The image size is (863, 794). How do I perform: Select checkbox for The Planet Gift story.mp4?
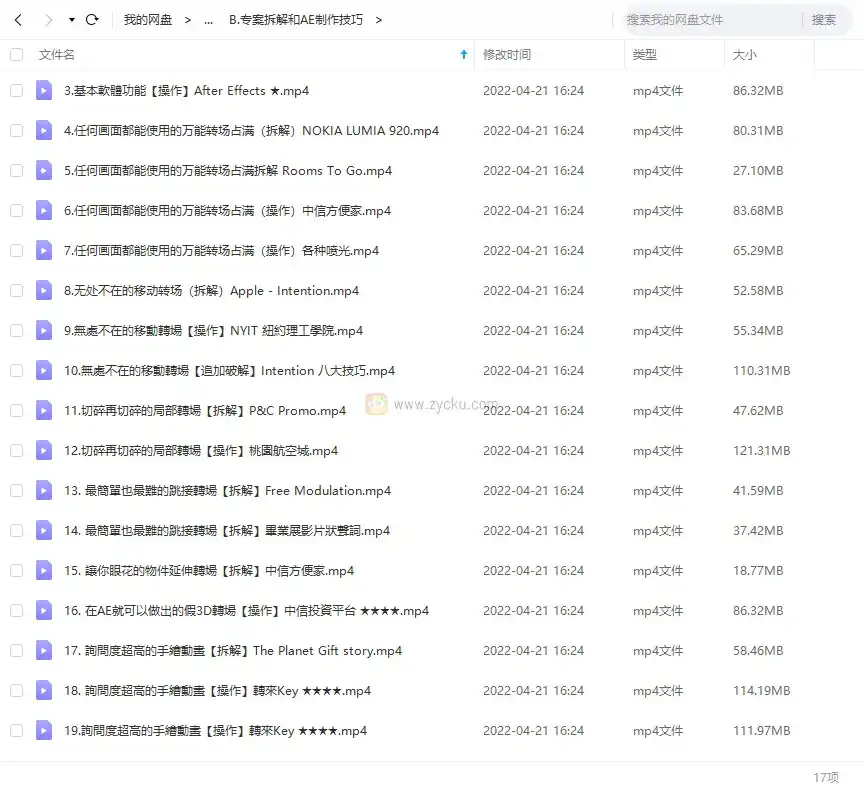coord(16,651)
